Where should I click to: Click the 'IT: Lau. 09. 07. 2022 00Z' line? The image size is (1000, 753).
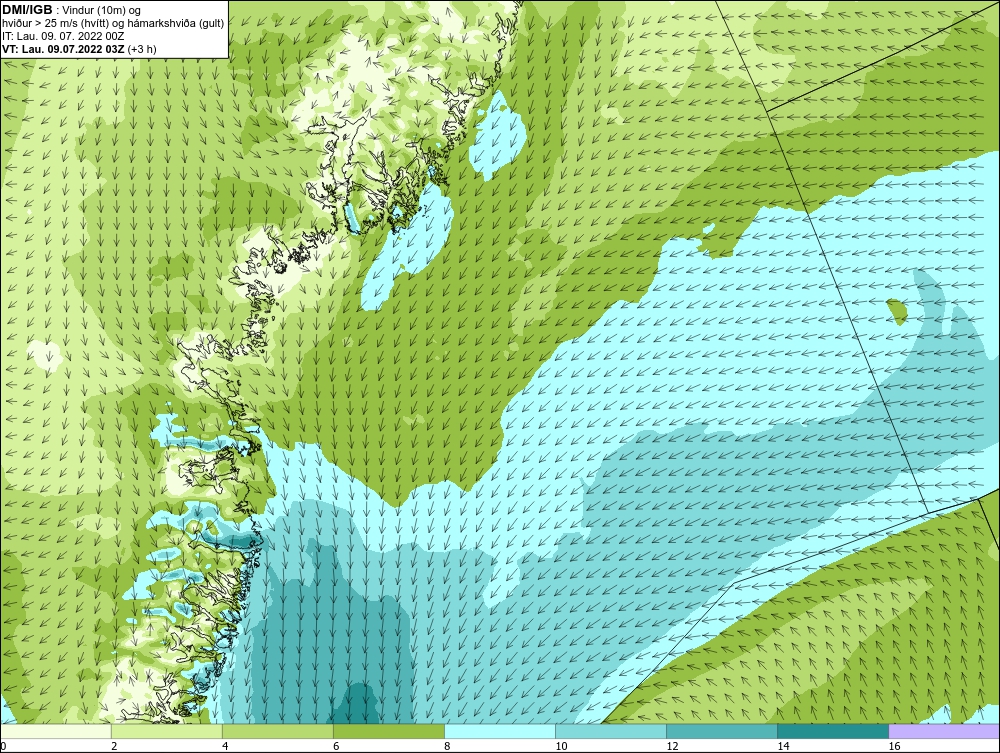click(x=63, y=36)
